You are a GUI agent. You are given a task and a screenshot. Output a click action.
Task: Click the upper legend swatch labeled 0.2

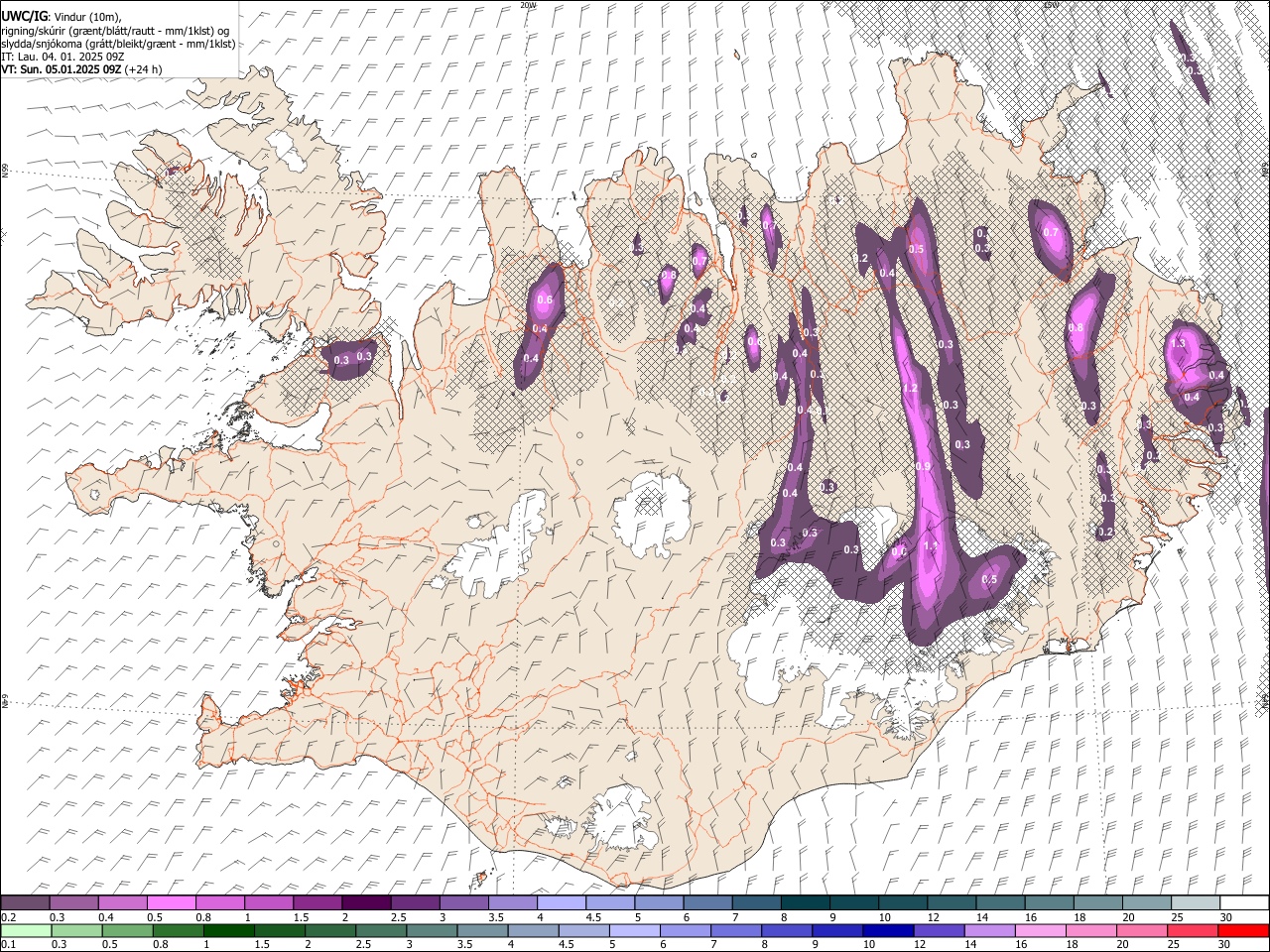click(26, 903)
